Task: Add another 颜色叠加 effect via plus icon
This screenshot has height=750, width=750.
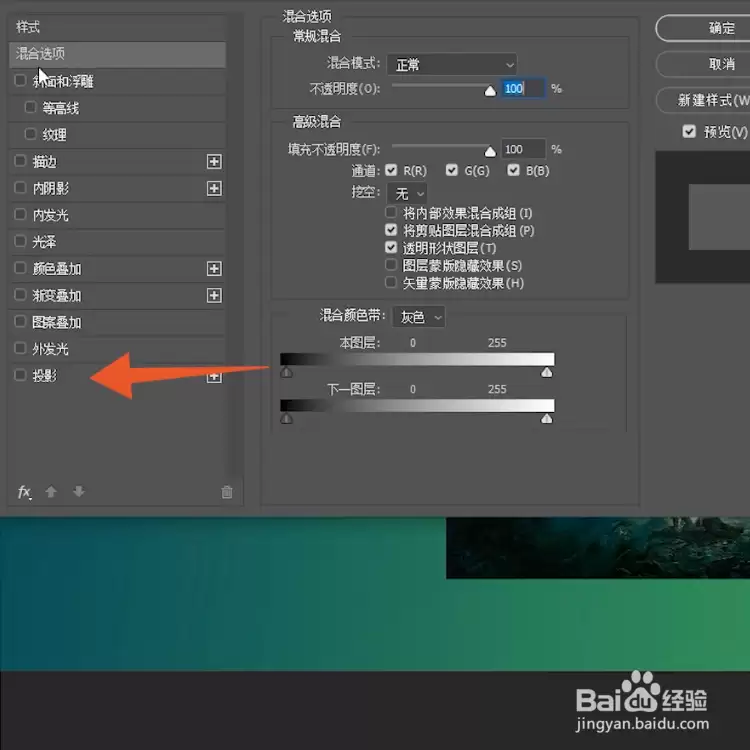Action: (x=214, y=269)
